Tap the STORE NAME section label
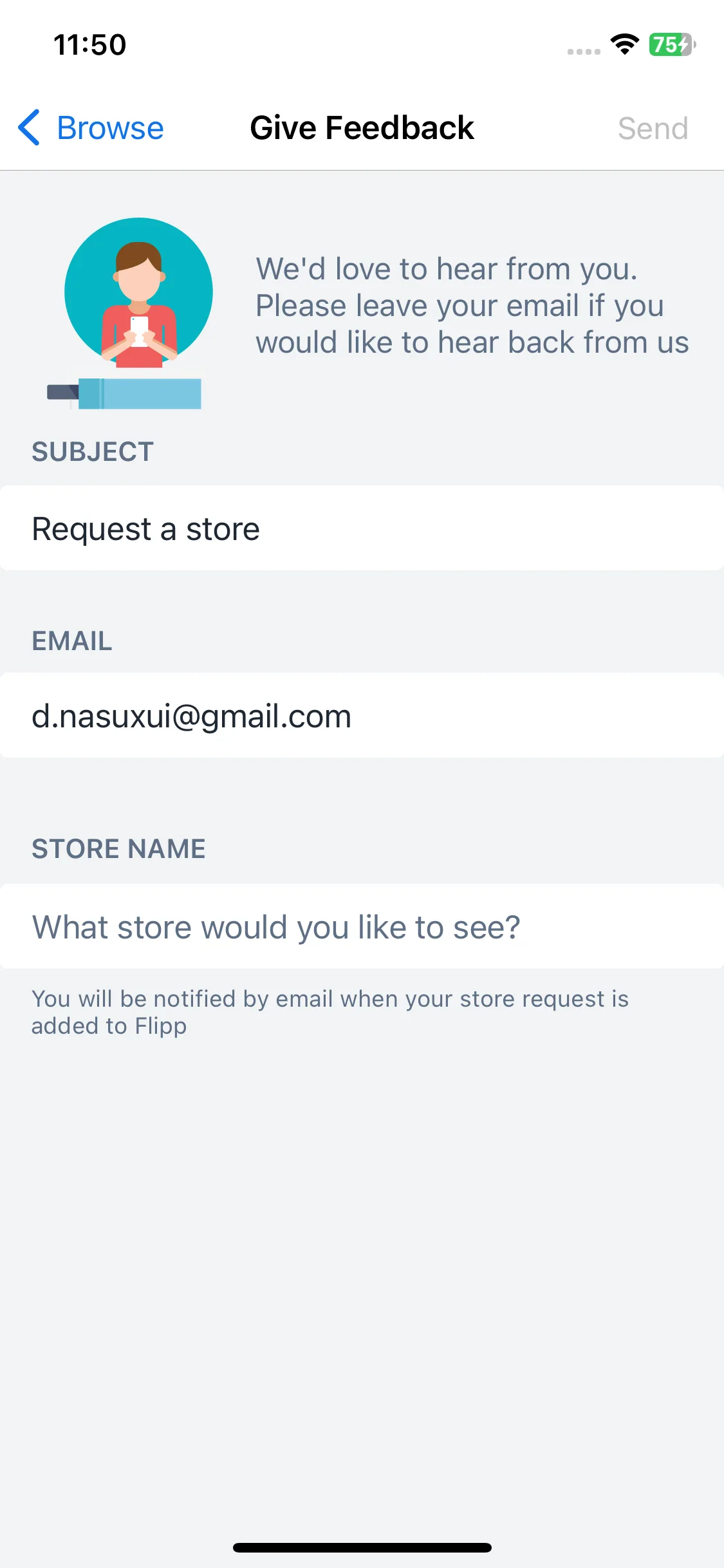The image size is (724, 1568). click(118, 848)
